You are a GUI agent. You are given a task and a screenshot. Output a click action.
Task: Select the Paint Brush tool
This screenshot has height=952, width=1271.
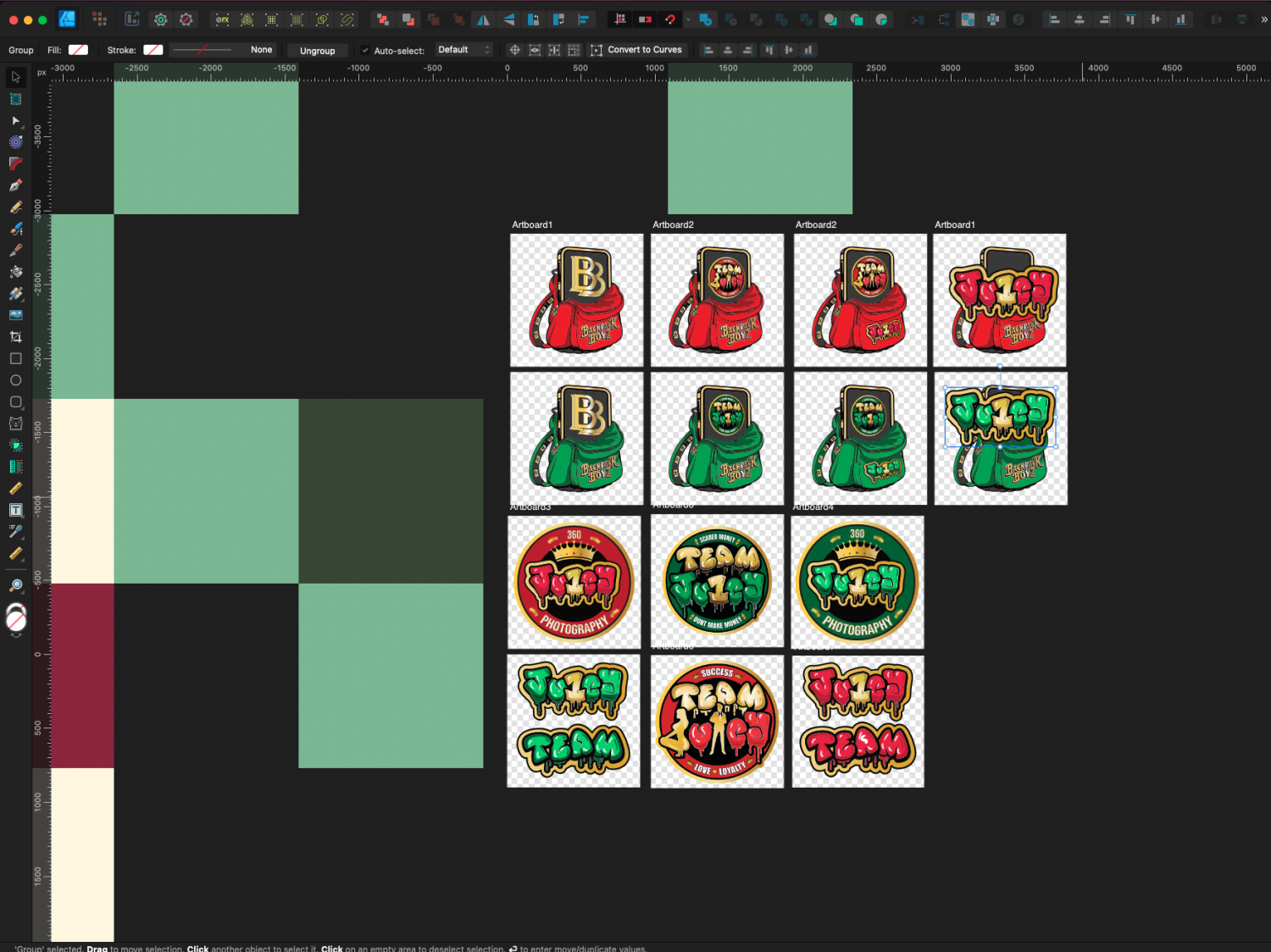tap(15, 251)
